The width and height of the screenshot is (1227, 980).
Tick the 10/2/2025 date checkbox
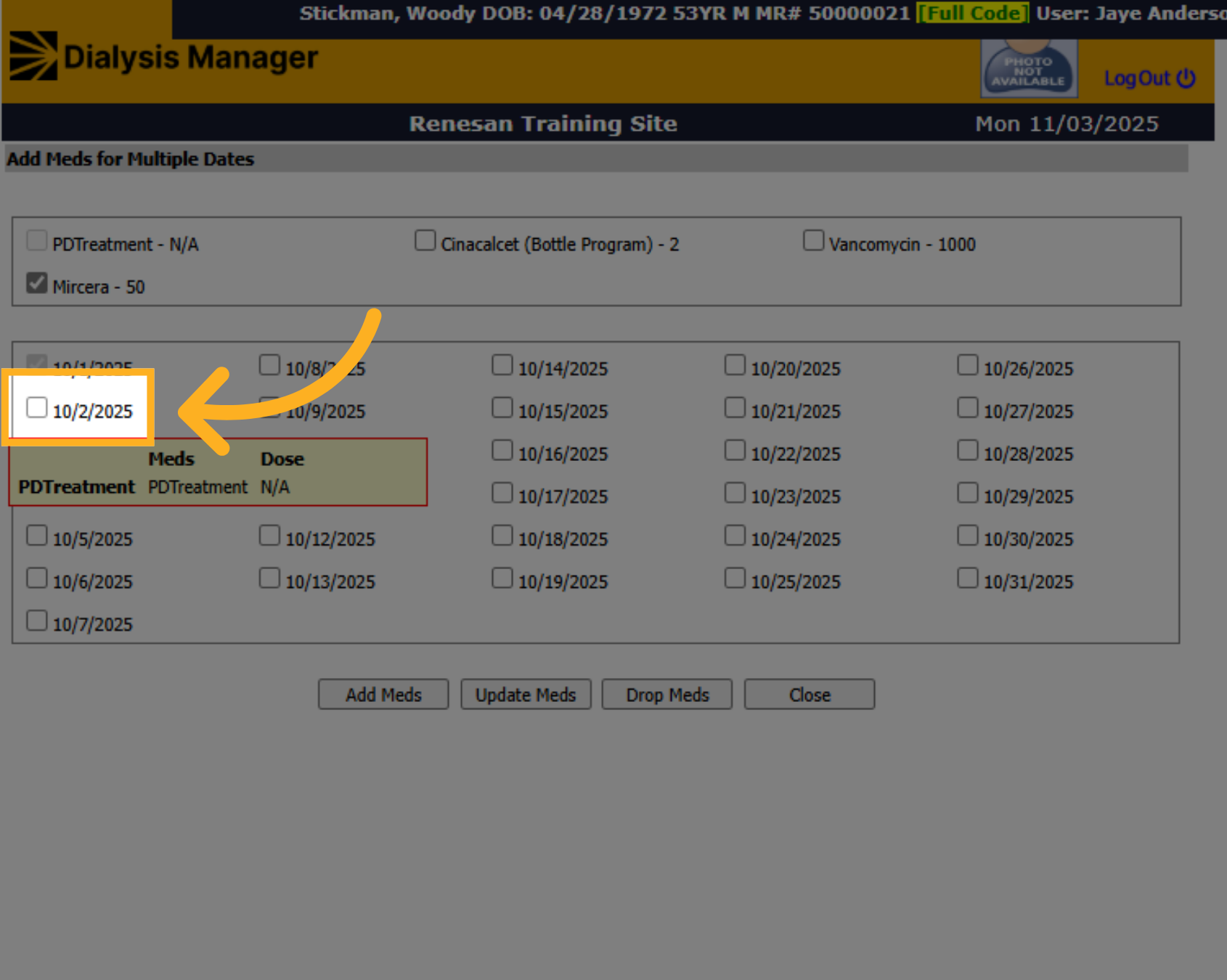pyautogui.click(x=36, y=407)
